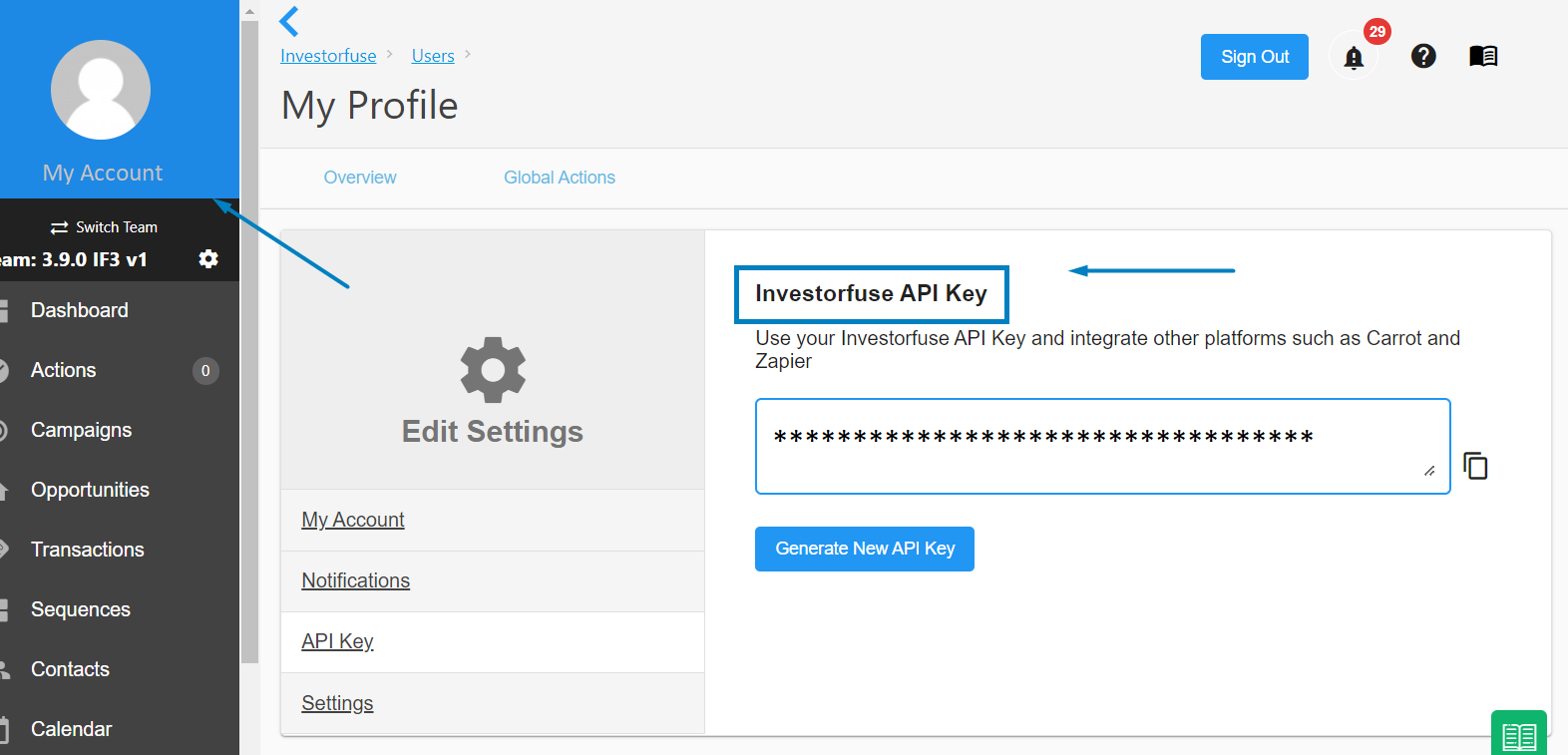Click the blue back arrow chevron
Screen dimensions: 1568x755
click(289, 21)
